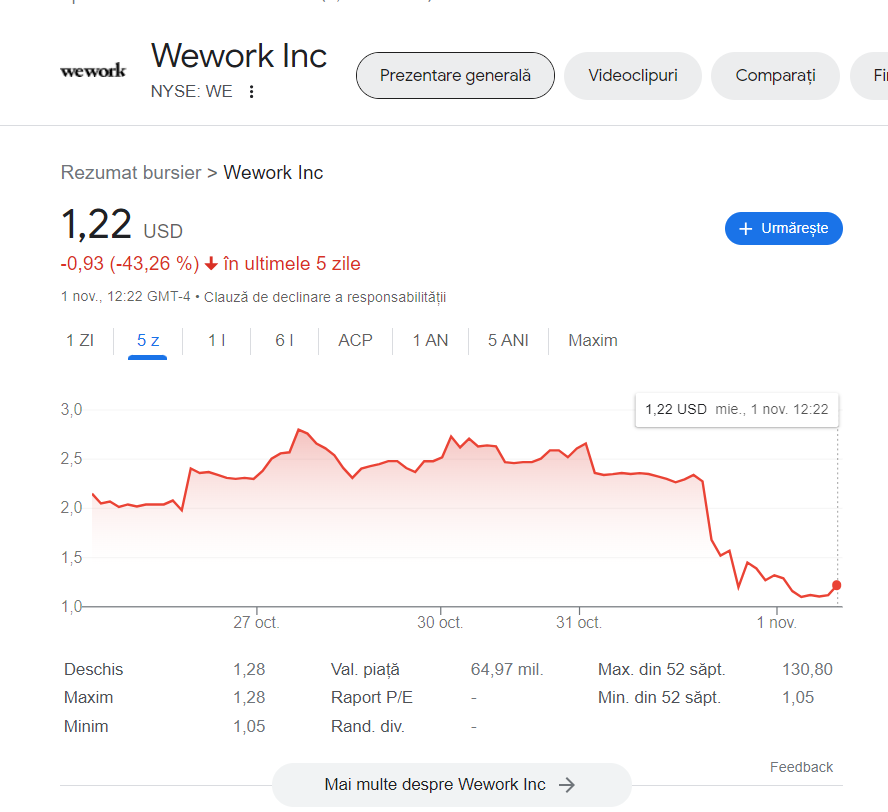The width and height of the screenshot is (888, 812).
Task: Switch to the Comparați tab
Action: [x=775, y=75]
